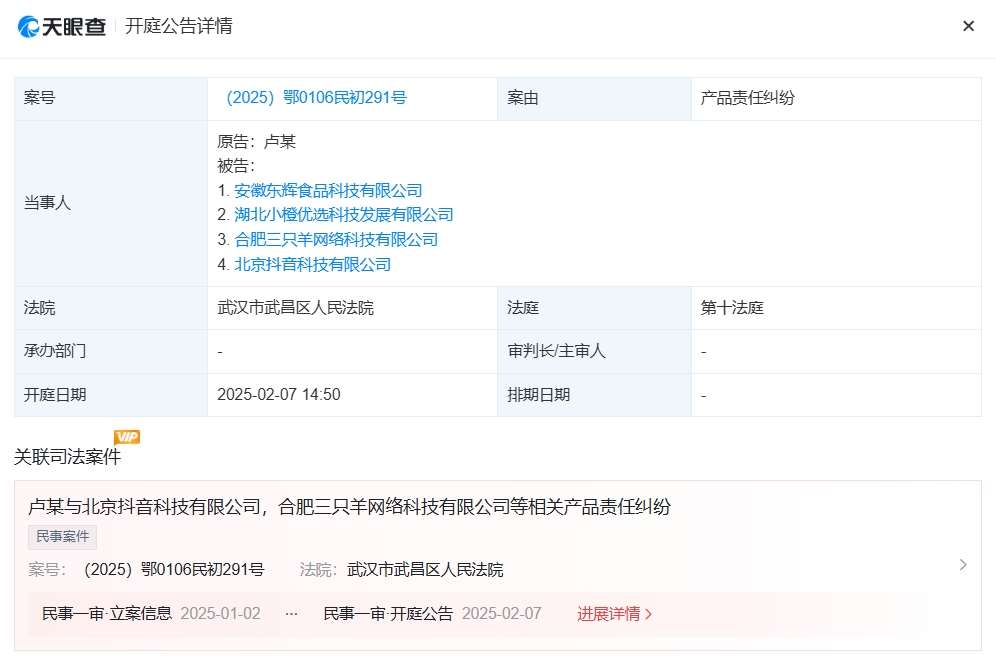Click the 产品责任纠纷 cell
996x662 pixels.
[x=836, y=98]
